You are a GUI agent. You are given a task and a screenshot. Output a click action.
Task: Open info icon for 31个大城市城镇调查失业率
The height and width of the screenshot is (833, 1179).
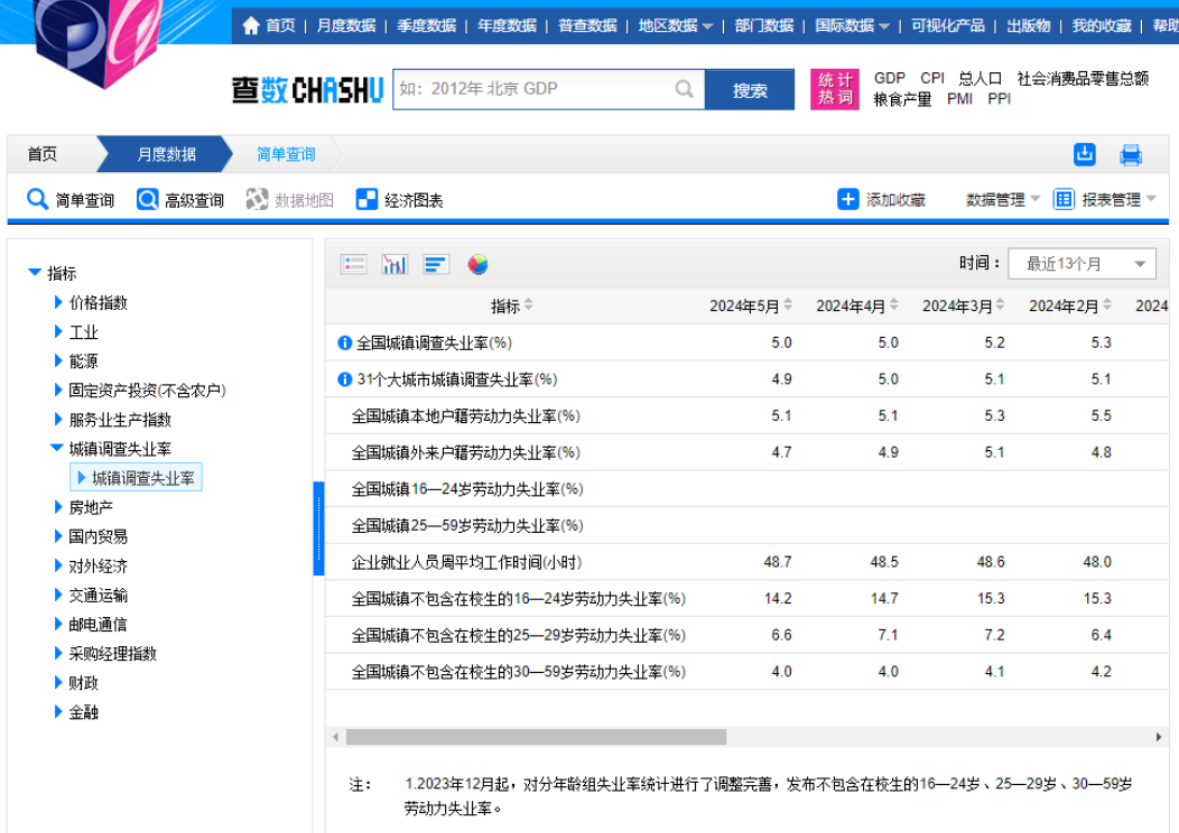[345, 380]
